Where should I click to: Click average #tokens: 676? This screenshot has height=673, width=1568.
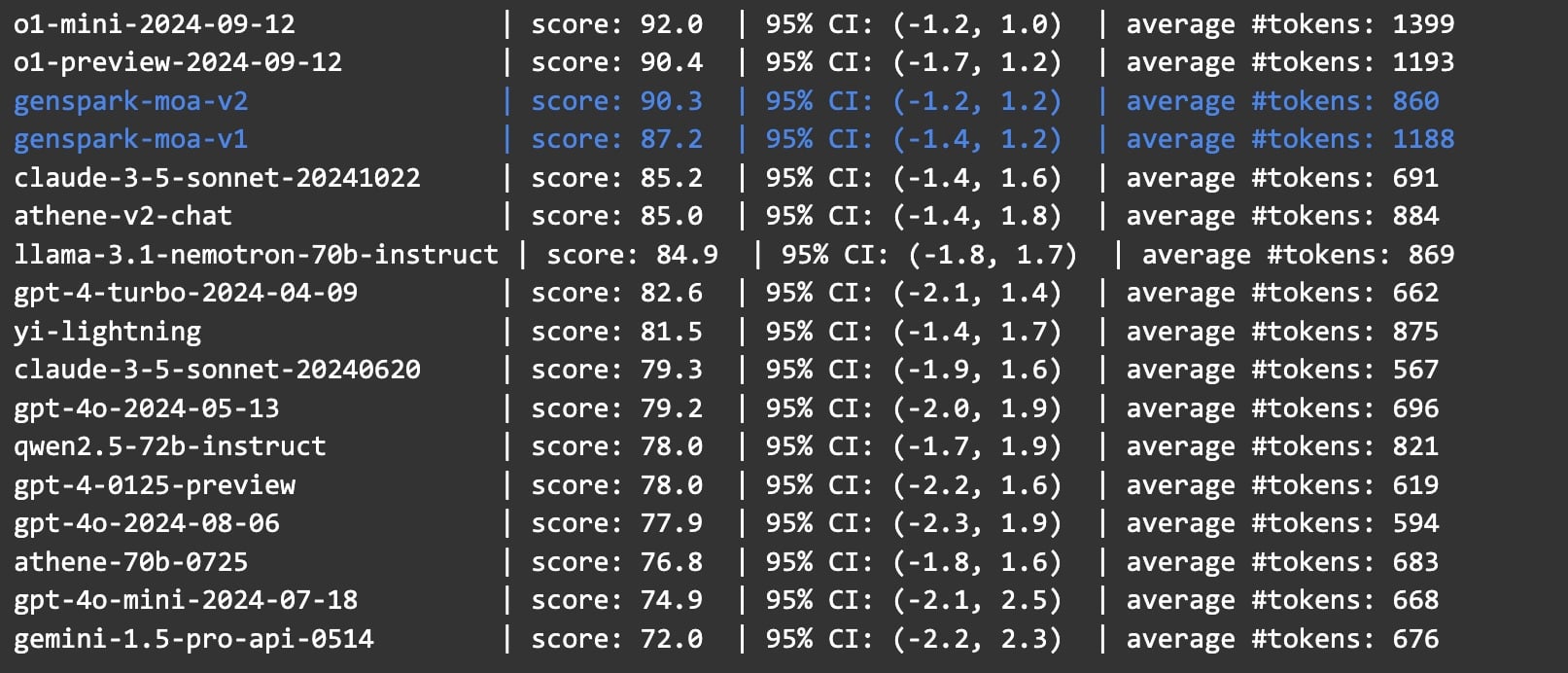pos(1283,639)
